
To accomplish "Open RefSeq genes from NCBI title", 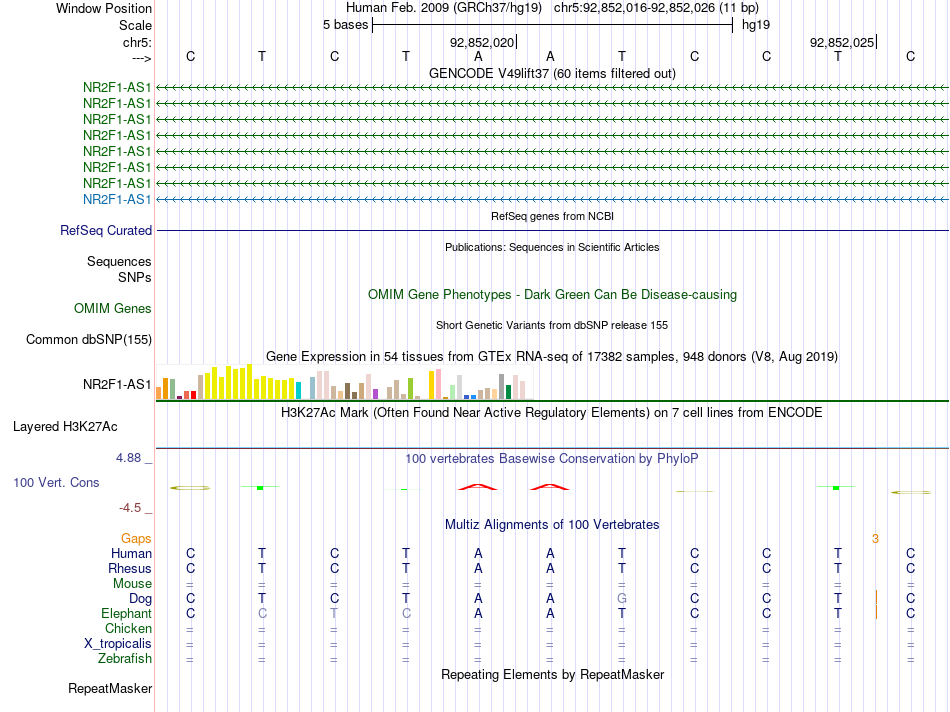I will point(552,216).
